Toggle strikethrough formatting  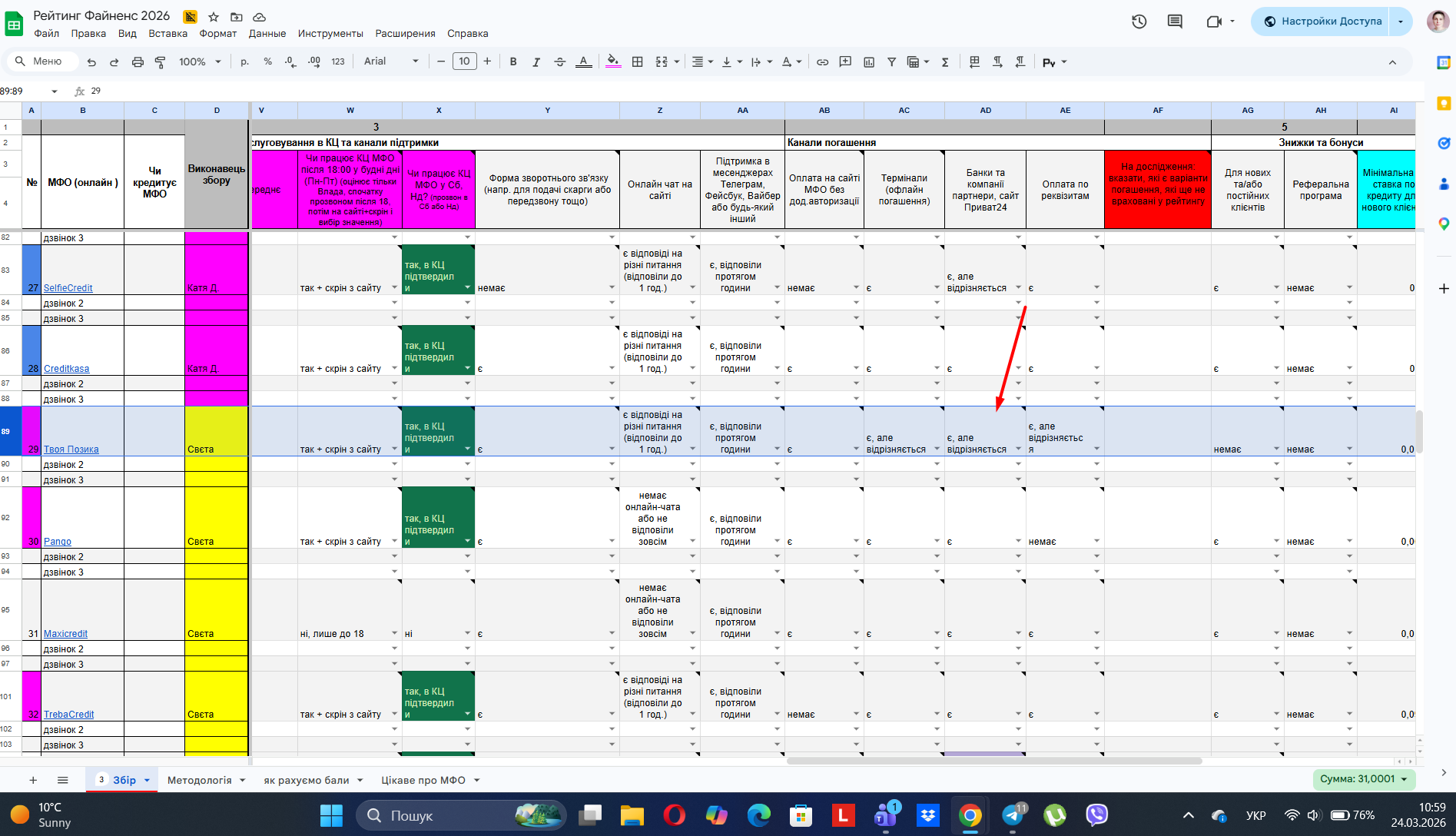(559, 62)
